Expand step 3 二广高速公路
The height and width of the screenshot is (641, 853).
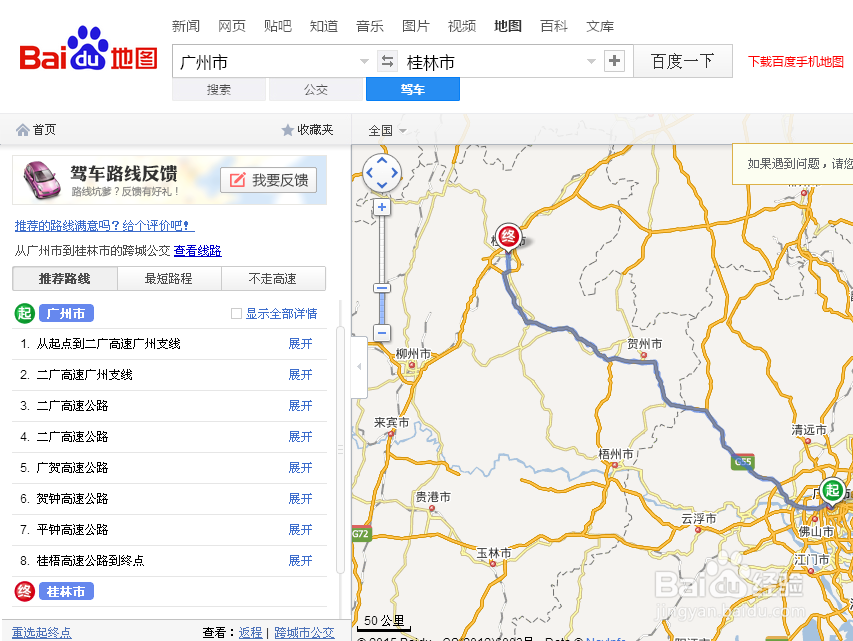pyautogui.click(x=300, y=406)
